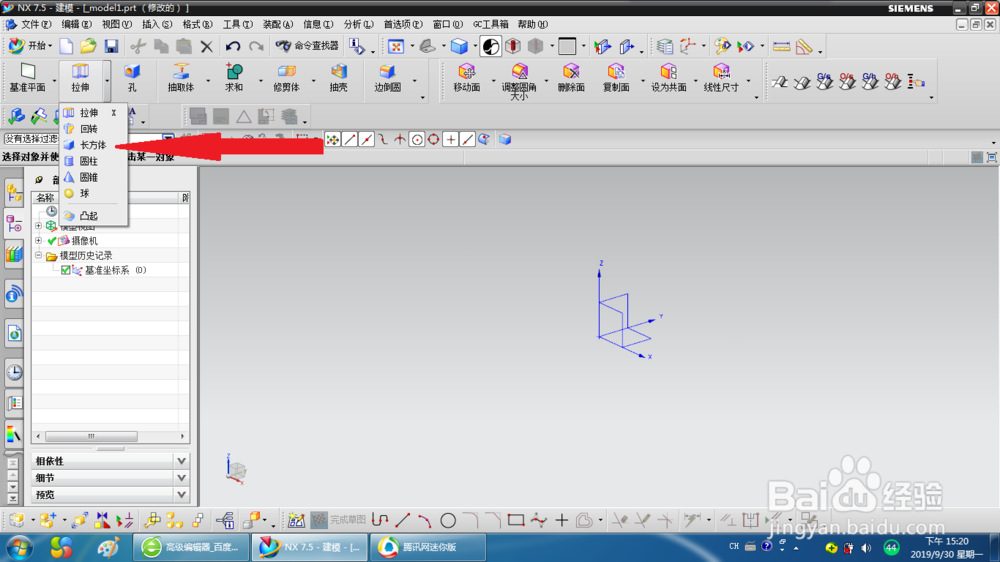Select the 抽壳 shell tool
The image size is (1000, 562).
339,78
